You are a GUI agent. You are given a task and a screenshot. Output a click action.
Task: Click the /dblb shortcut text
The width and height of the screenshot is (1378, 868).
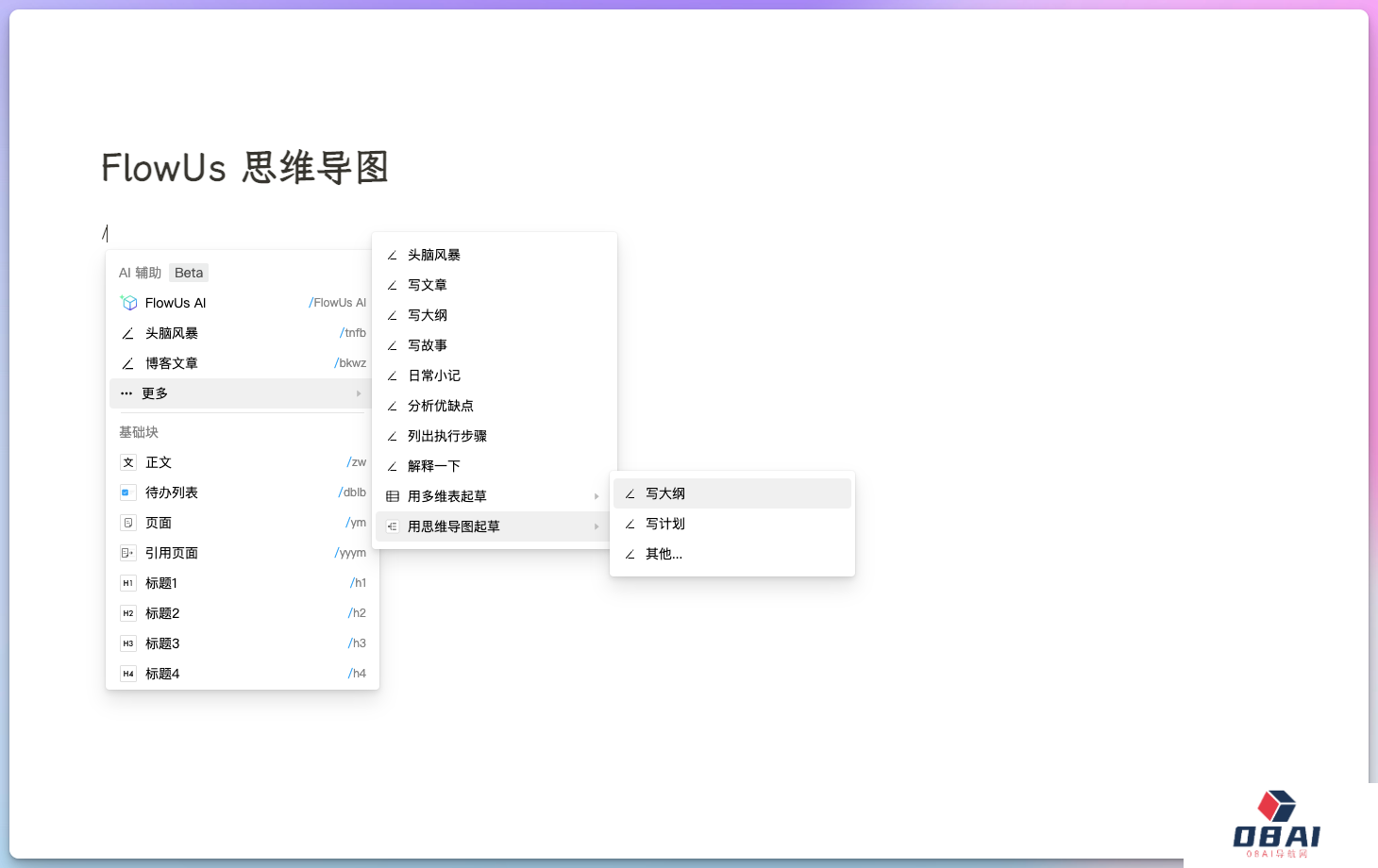tap(352, 492)
